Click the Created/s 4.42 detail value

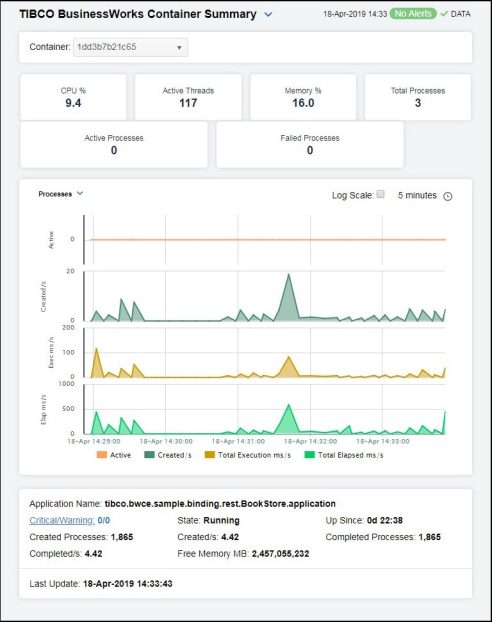[x=230, y=537]
